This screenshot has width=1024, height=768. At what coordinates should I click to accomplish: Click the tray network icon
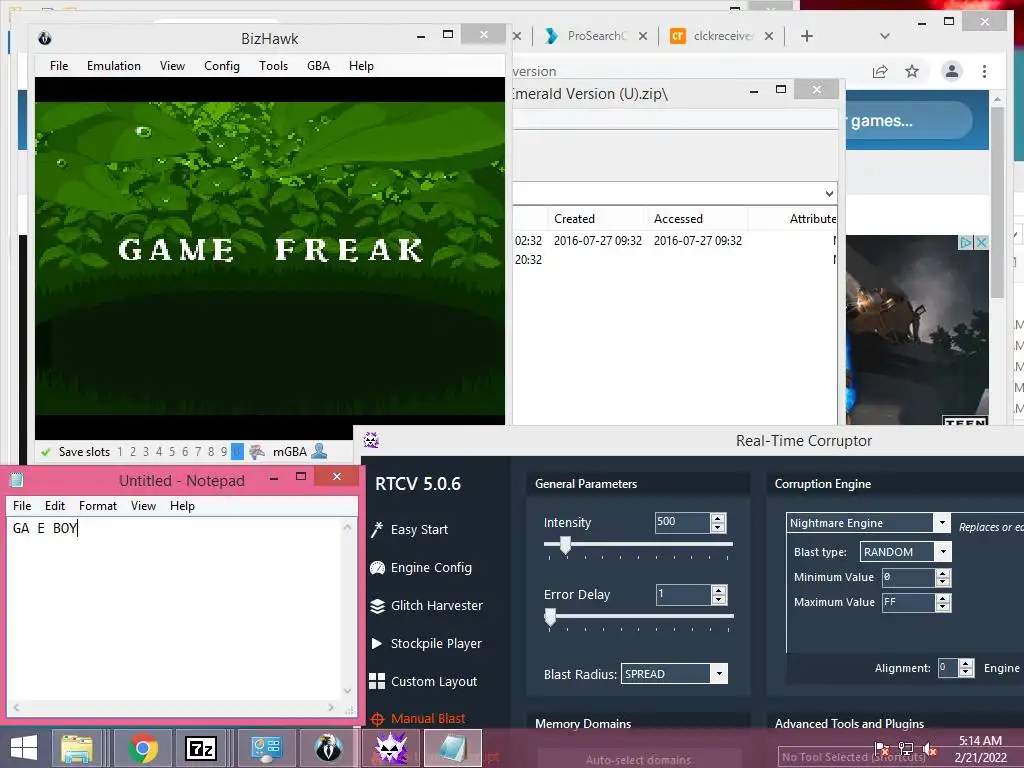(905, 750)
